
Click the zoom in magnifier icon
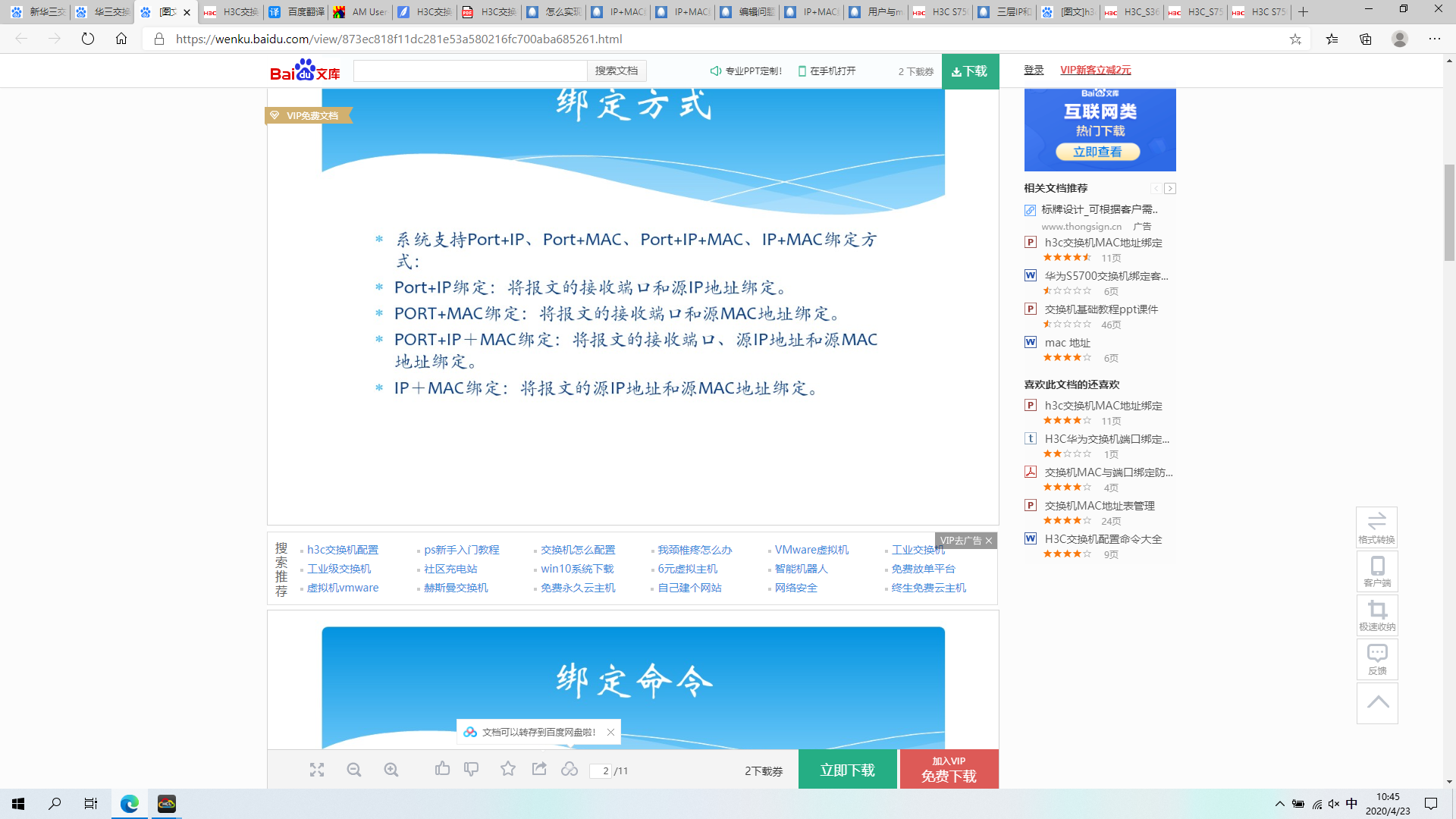tap(391, 770)
